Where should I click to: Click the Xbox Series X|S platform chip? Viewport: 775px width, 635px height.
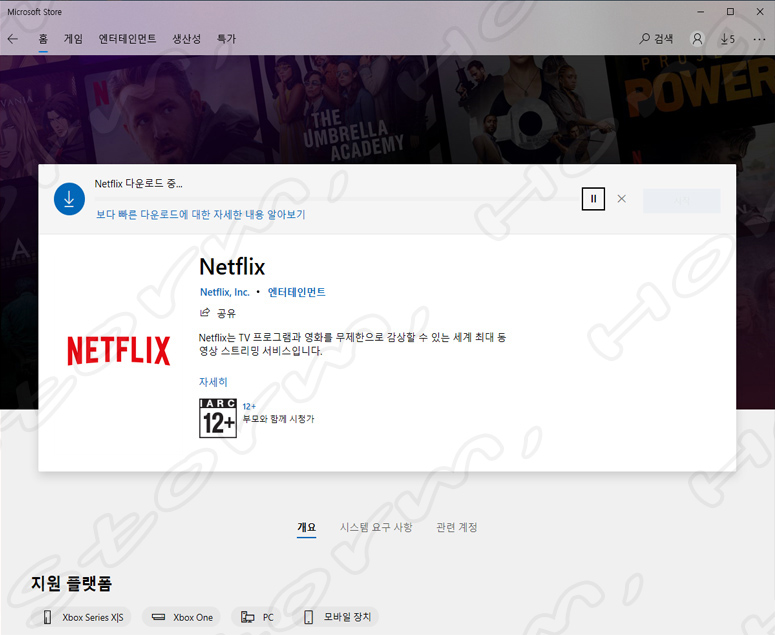(x=83, y=617)
